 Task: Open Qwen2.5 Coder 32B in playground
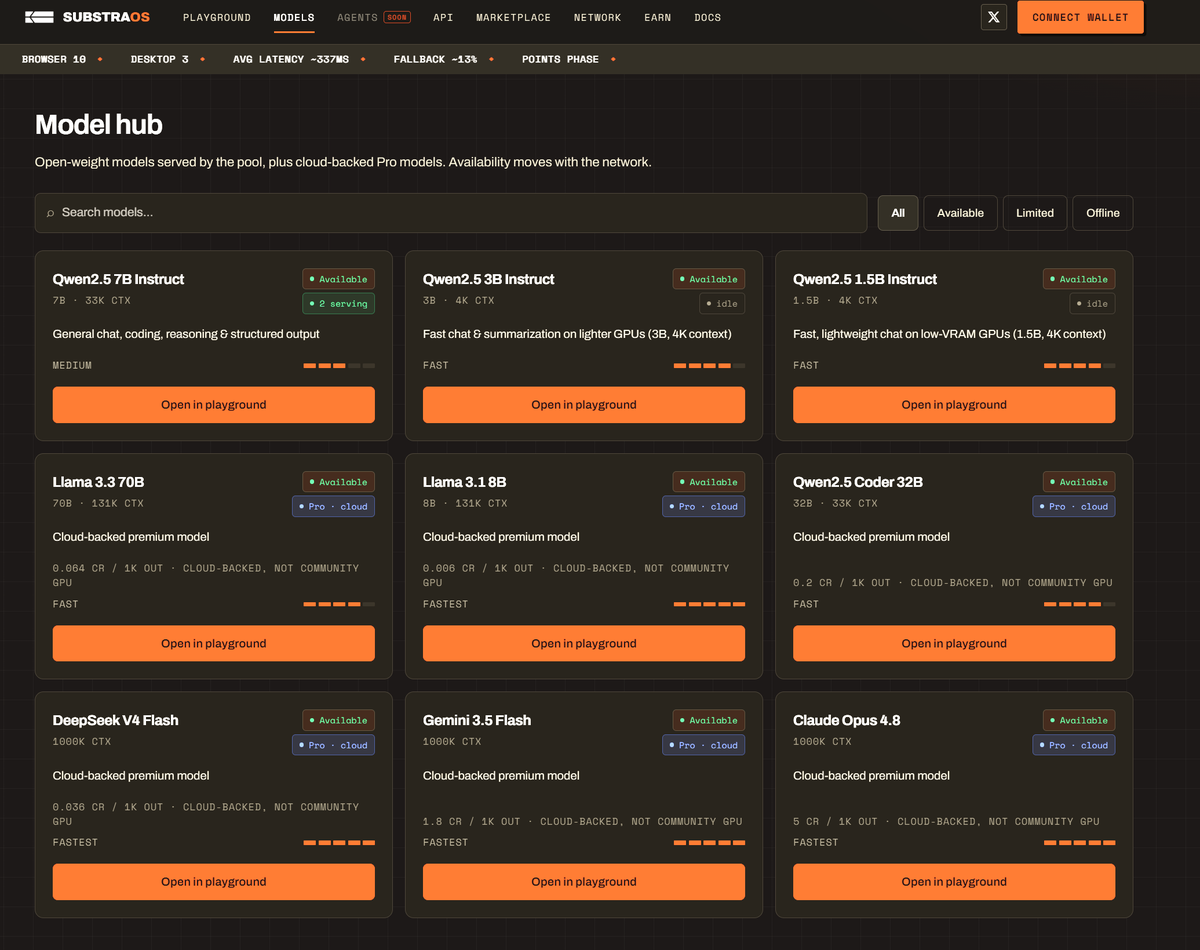954,644
